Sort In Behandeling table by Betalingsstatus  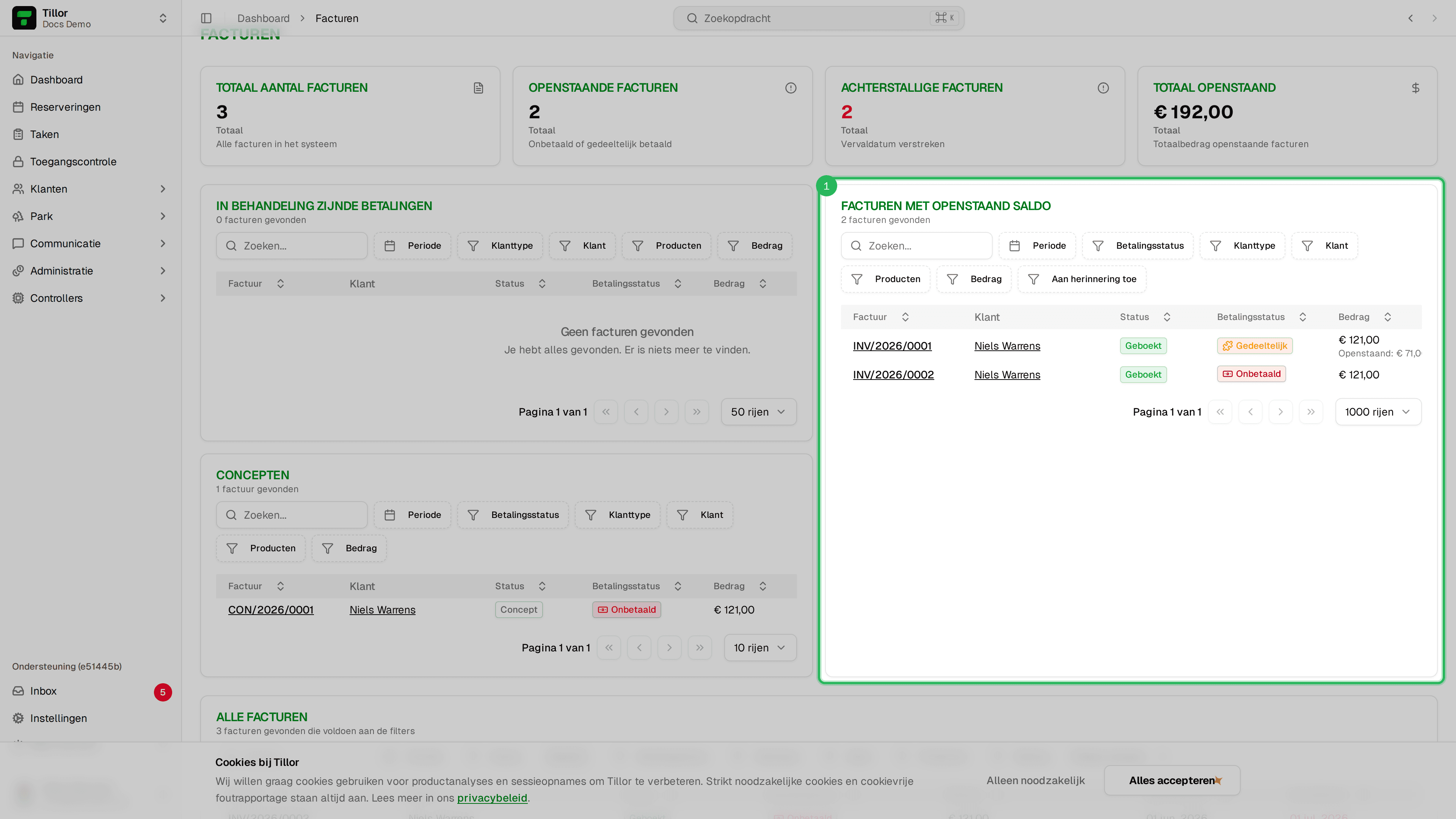click(x=637, y=284)
